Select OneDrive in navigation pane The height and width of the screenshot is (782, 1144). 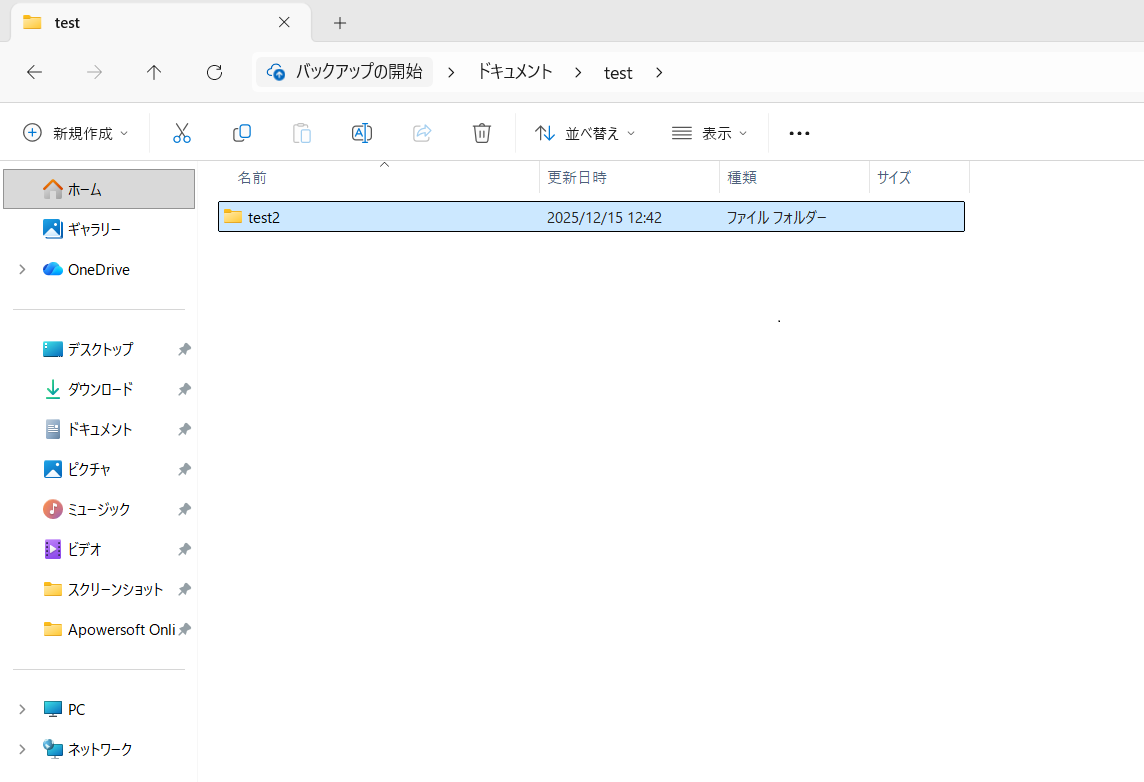(x=99, y=269)
